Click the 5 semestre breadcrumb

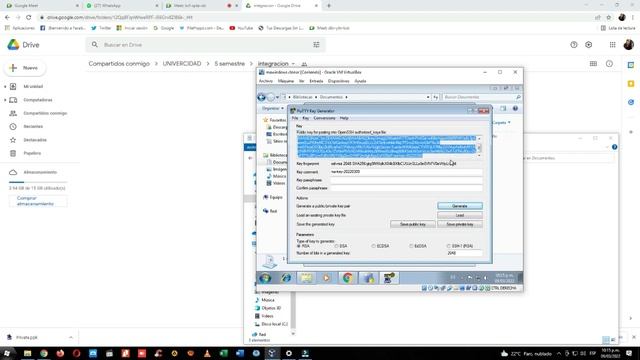(229, 64)
